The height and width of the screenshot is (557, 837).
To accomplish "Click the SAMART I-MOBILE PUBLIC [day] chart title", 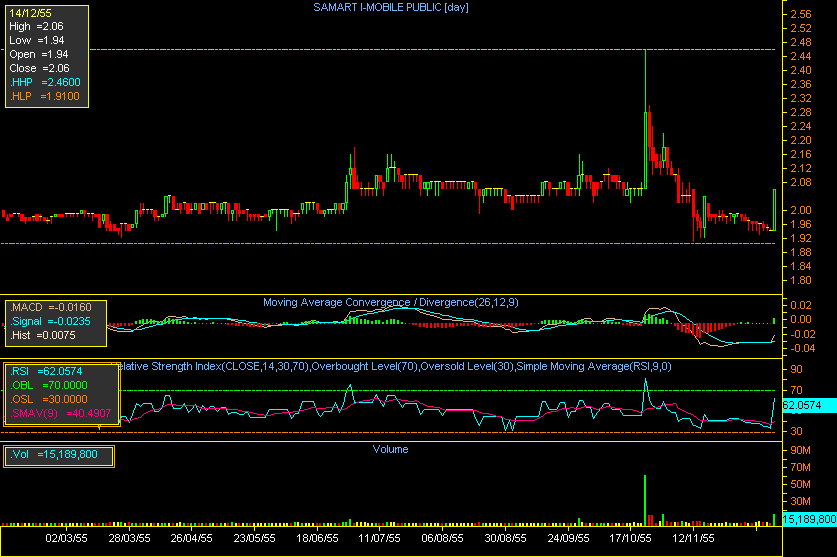I will tap(391, 7).
